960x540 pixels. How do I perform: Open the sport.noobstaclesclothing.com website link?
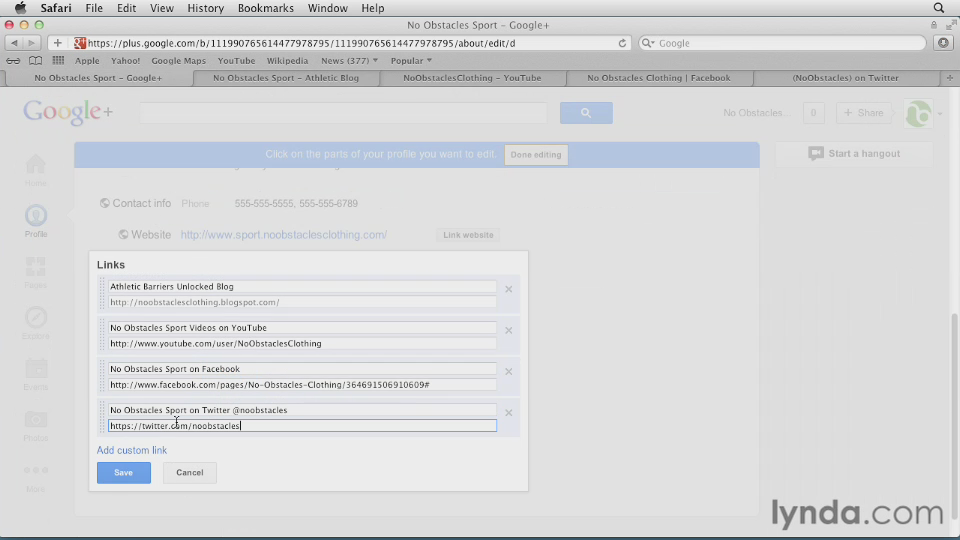[283, 234]
